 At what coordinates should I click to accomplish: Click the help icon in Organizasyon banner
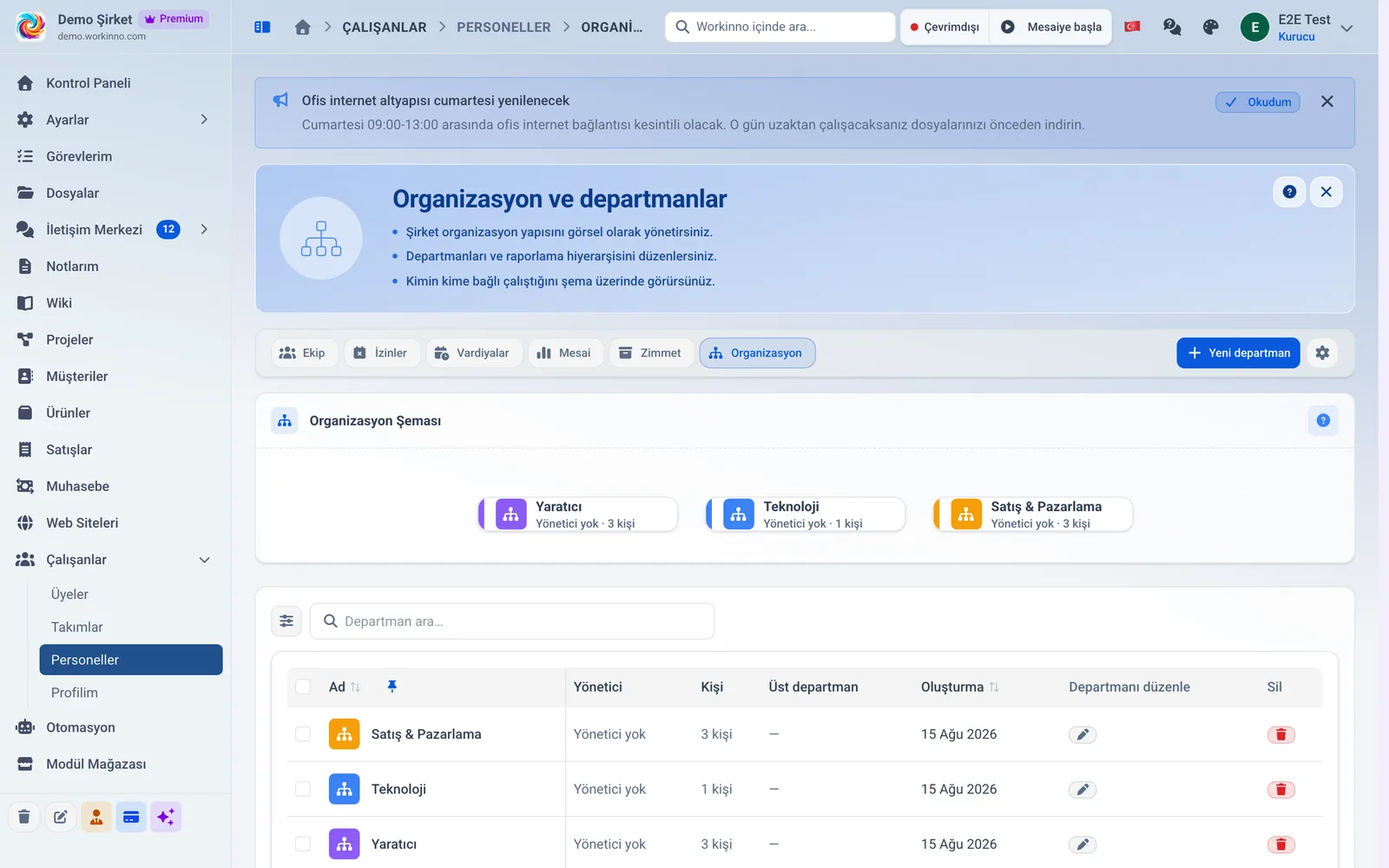(x=1289, y=192)
